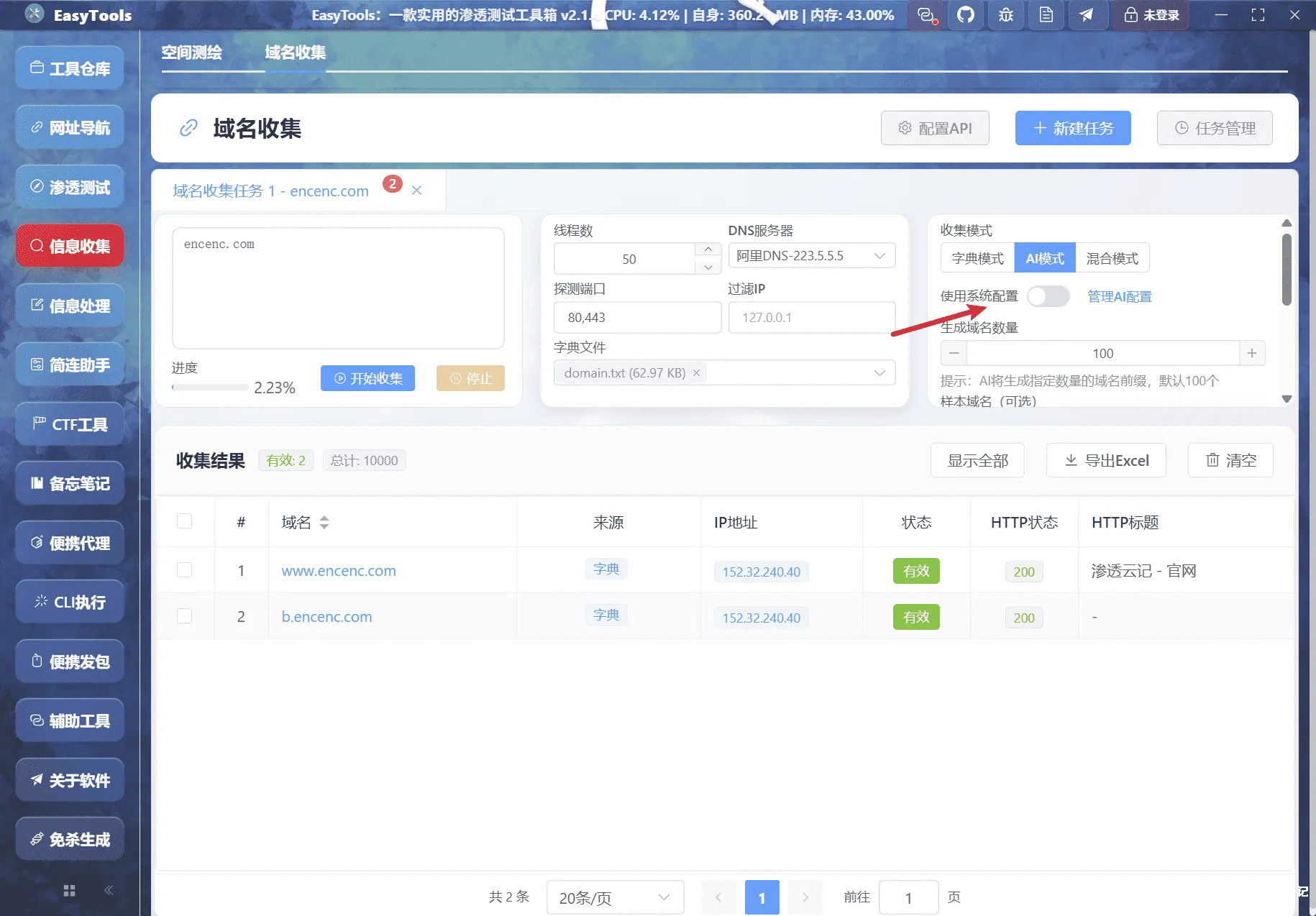
Task: Select the CTF工具 sidebar item
Action: (x=69, y=423)
